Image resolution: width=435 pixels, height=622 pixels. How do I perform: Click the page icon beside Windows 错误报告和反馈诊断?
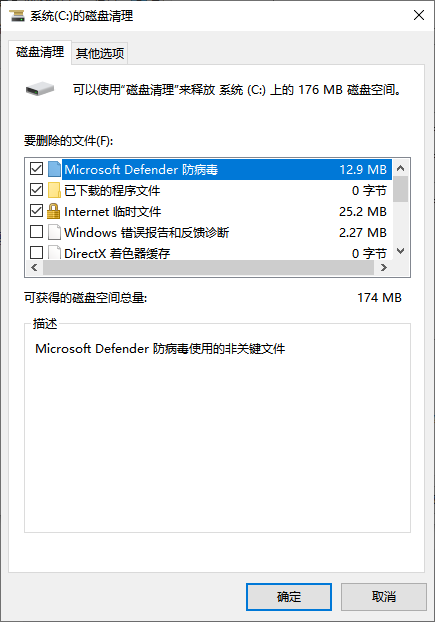54,232
